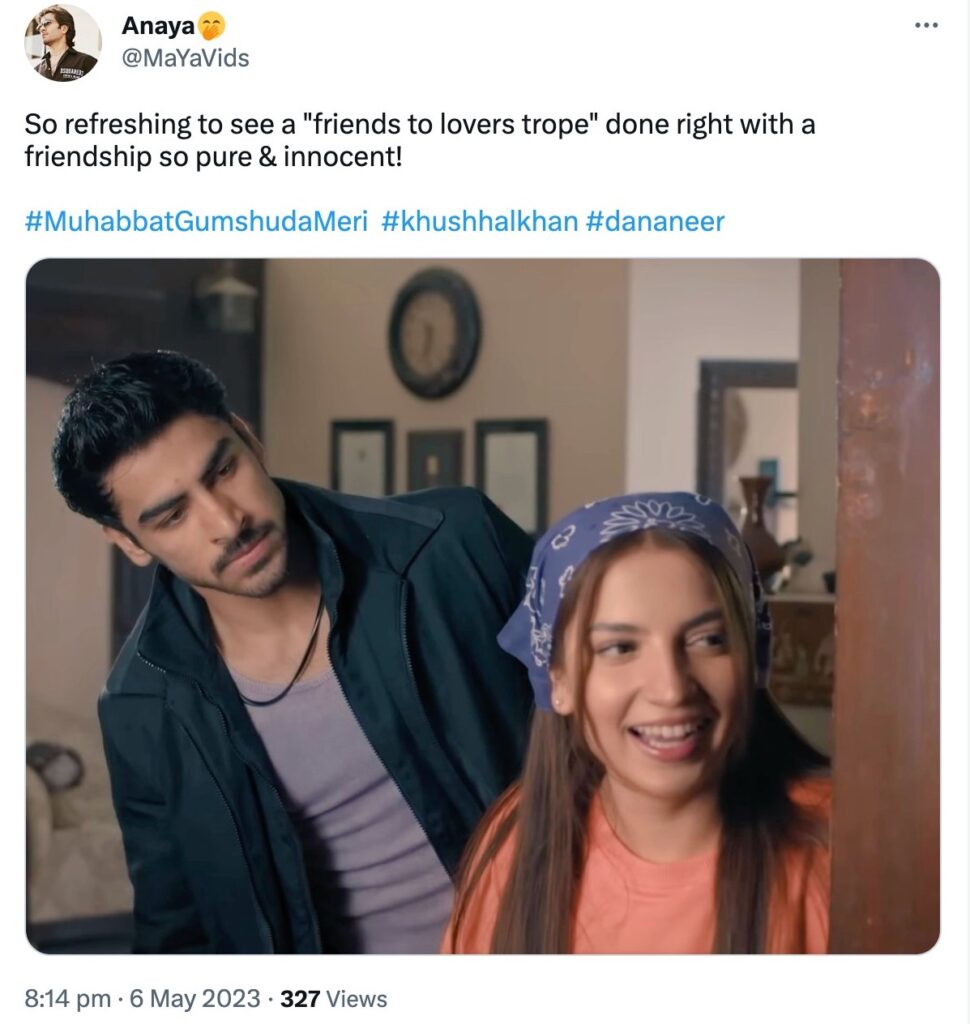
Task: Click the wall clock in the photo
Action: (434, 334)
